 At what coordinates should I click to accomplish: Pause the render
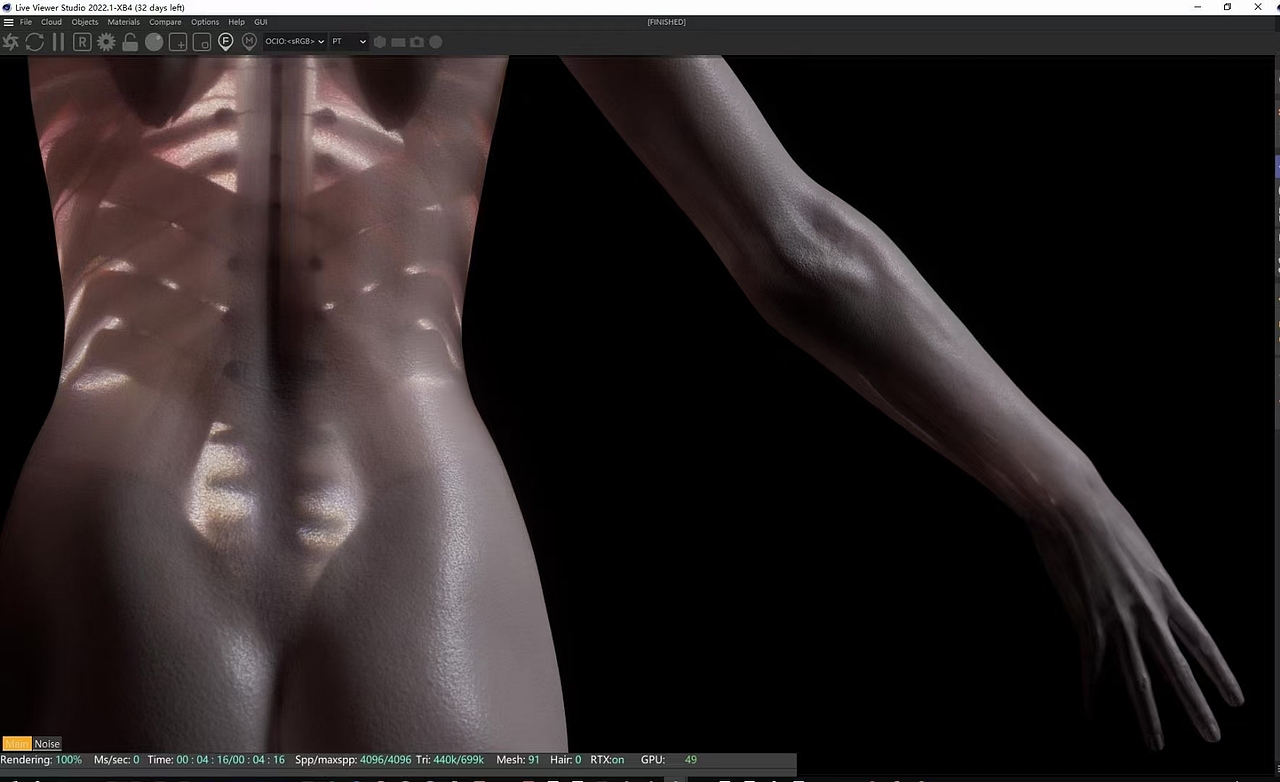(x=58, y=42)
